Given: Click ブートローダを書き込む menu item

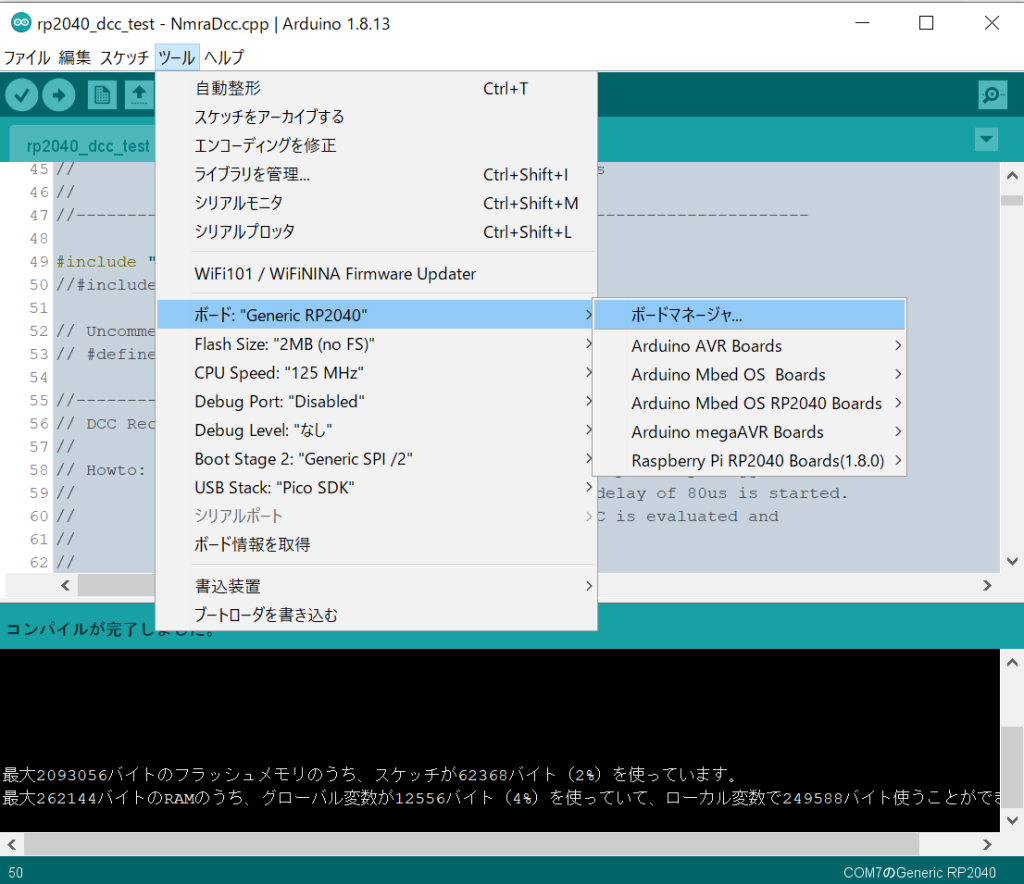Looking at the screenshot, I should (265, 615).
